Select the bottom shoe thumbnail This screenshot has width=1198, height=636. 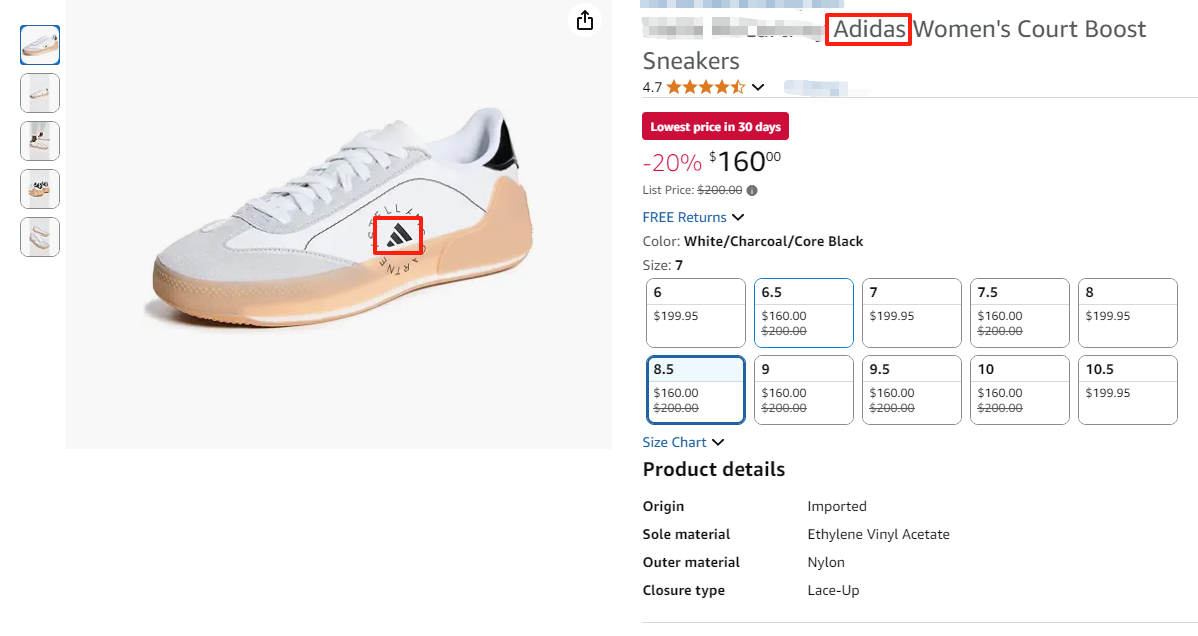[39, 237]
